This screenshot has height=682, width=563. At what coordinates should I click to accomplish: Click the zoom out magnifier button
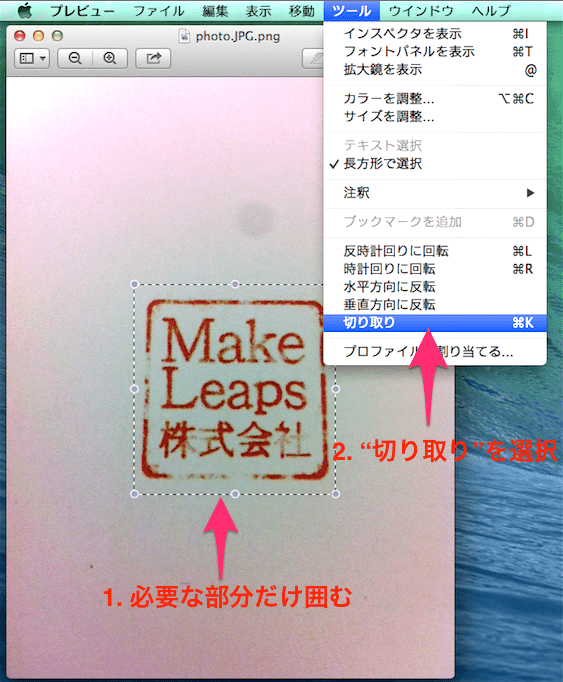click(75, 58)
